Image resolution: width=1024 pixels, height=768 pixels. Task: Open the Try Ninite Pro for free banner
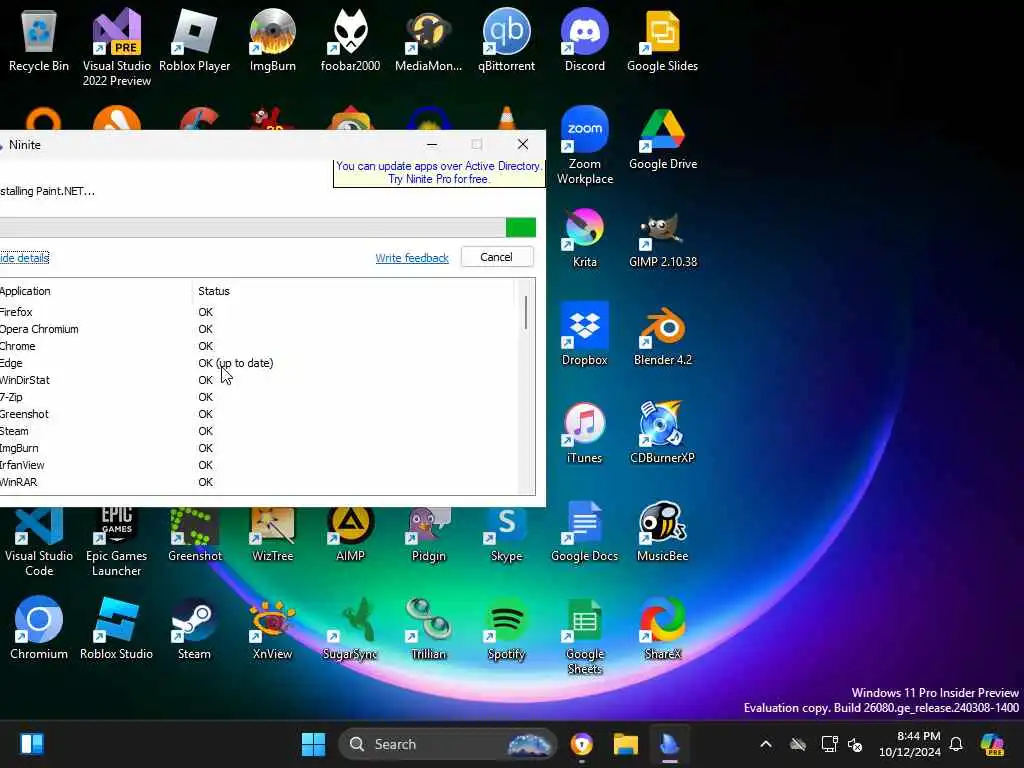click(439, 172)
